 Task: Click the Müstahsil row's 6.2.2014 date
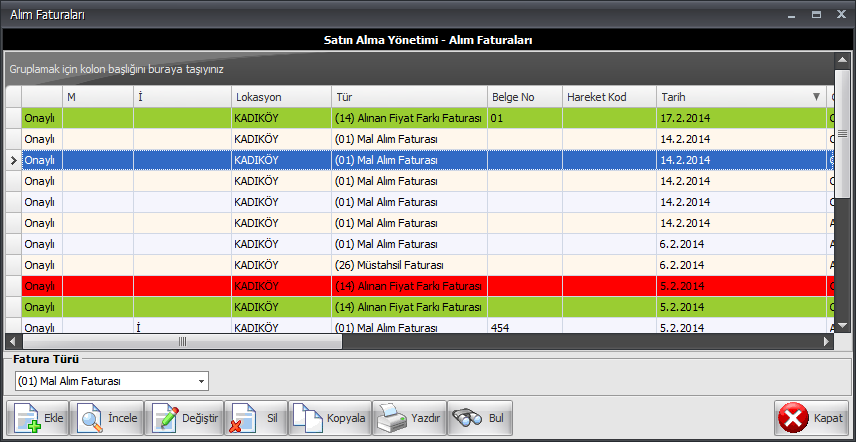pos(741,265)
